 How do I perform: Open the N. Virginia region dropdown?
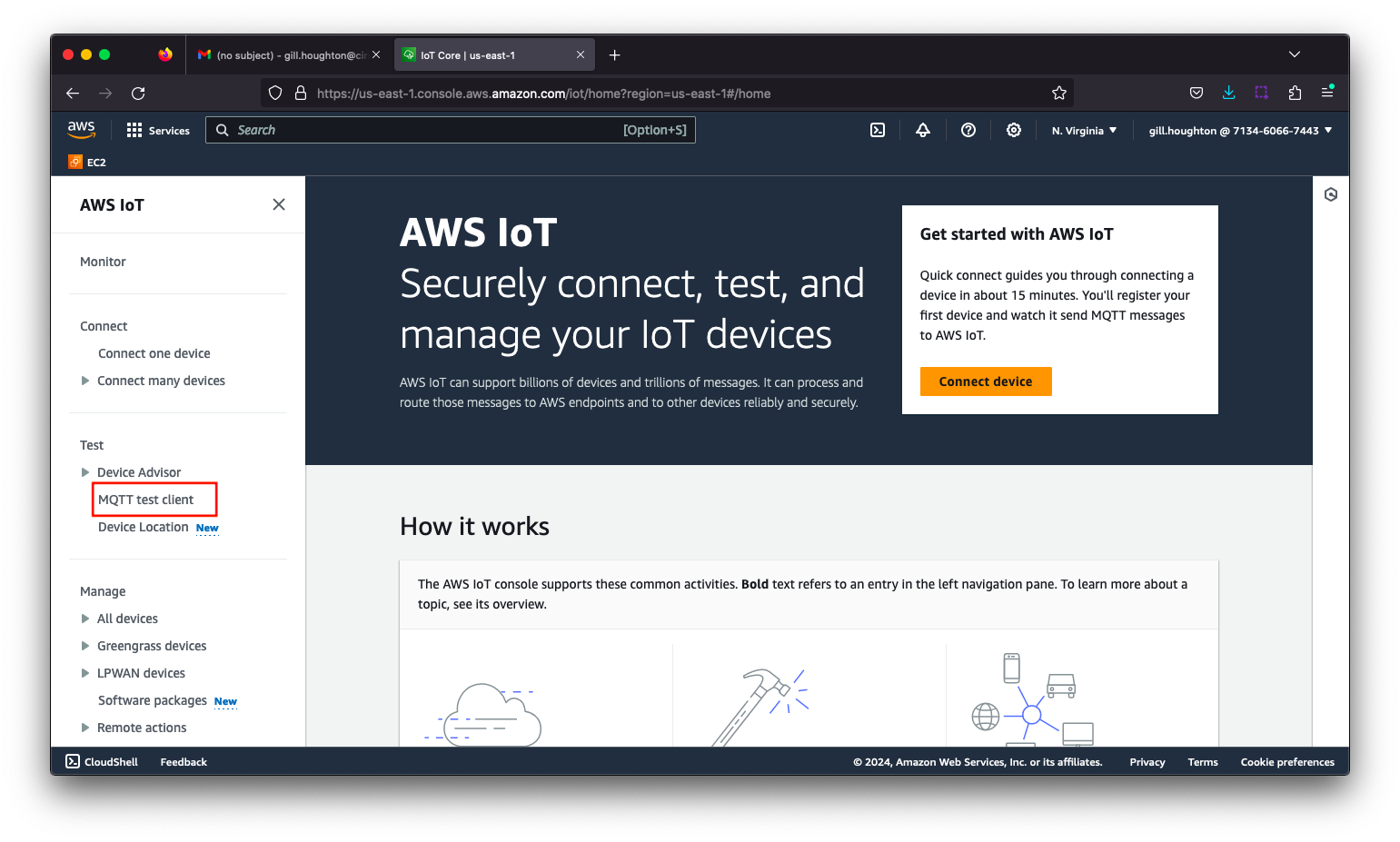pyautogui.click(x=1084, y=130)
